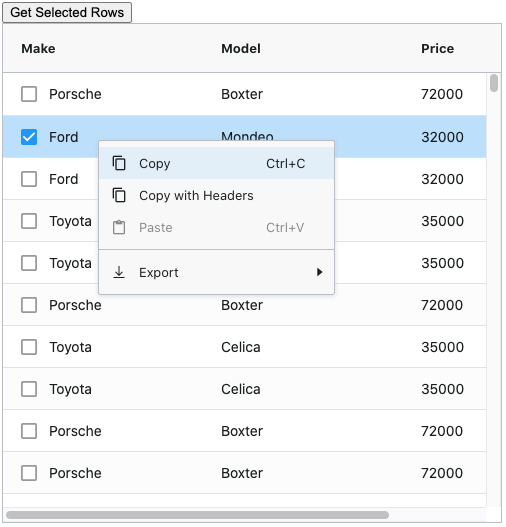Viewport: 506px width, 527px height.
Task: Tick the checkbox of the unselected Ford row
Action: (29, 179)
